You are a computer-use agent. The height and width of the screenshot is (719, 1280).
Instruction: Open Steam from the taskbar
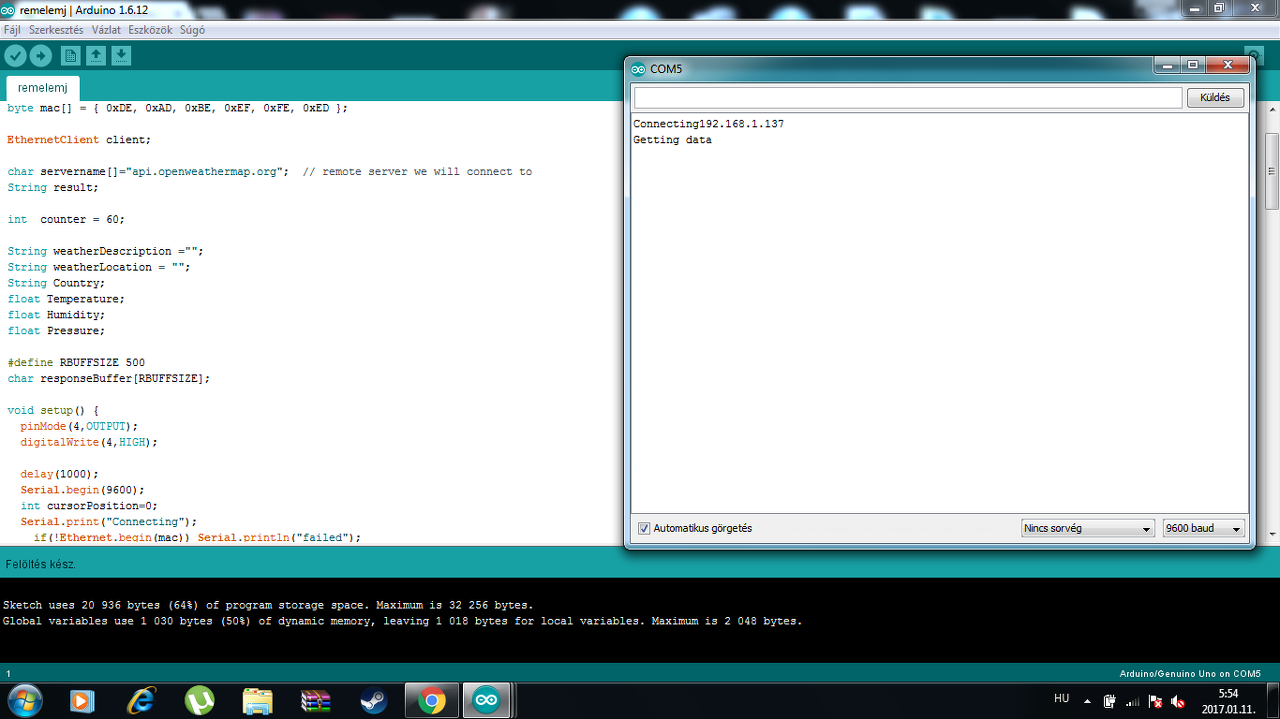coord(374,701)
